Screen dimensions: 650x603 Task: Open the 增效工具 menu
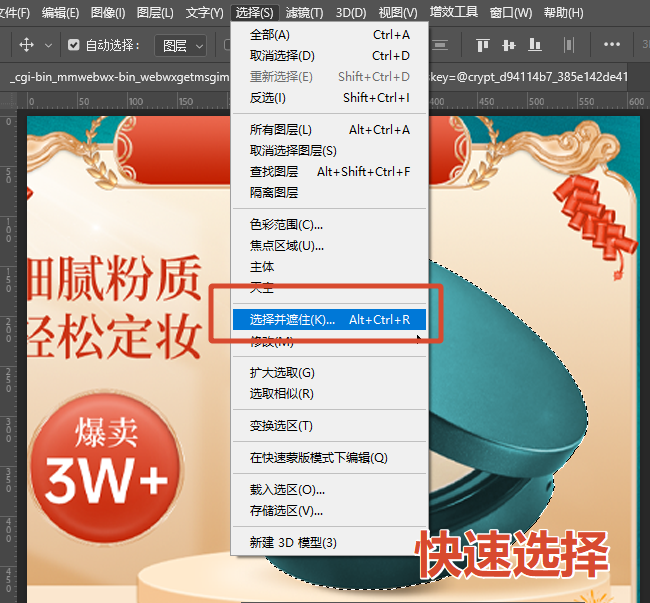coord(454,12)
